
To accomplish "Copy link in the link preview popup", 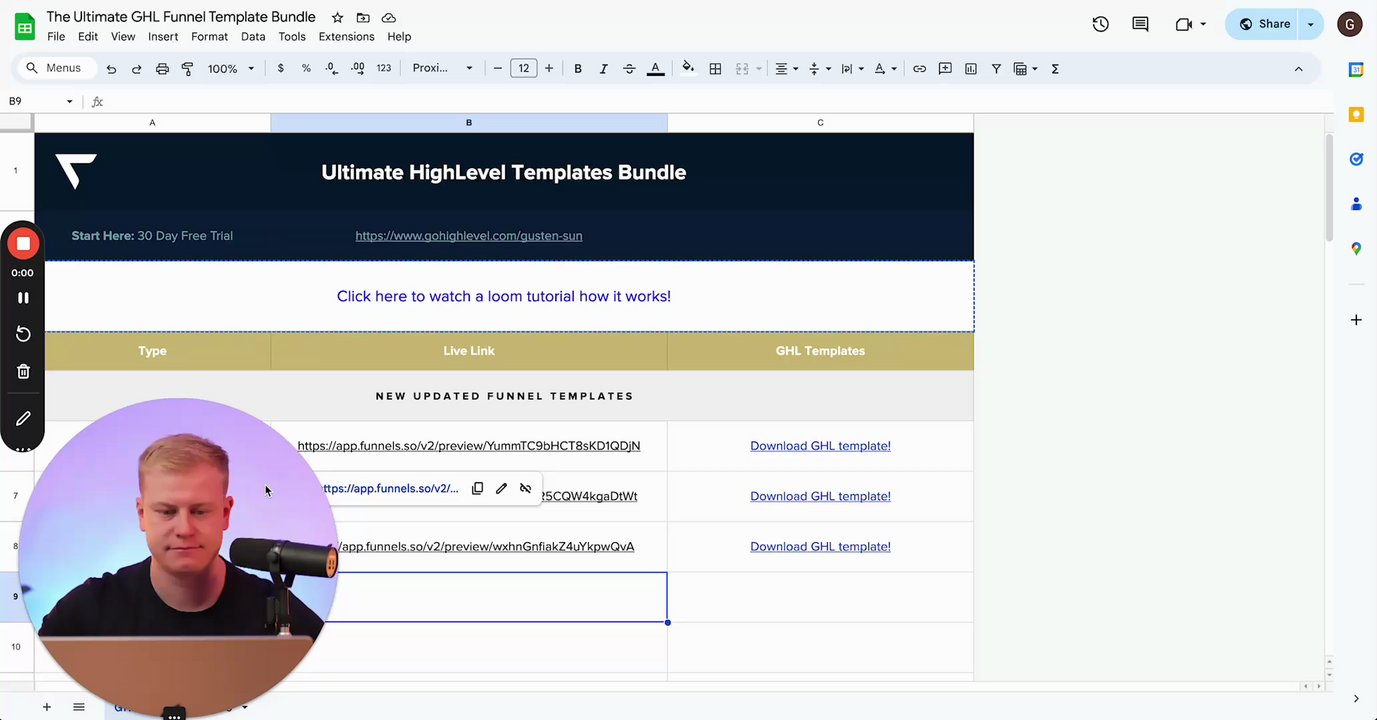I will pos(477,488).
